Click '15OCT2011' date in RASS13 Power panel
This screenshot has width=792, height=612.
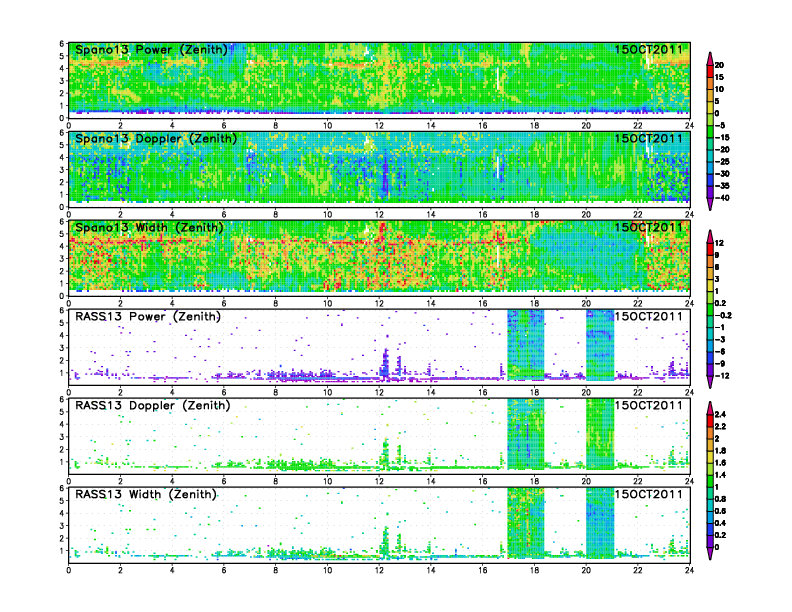(x=649, y=316)
